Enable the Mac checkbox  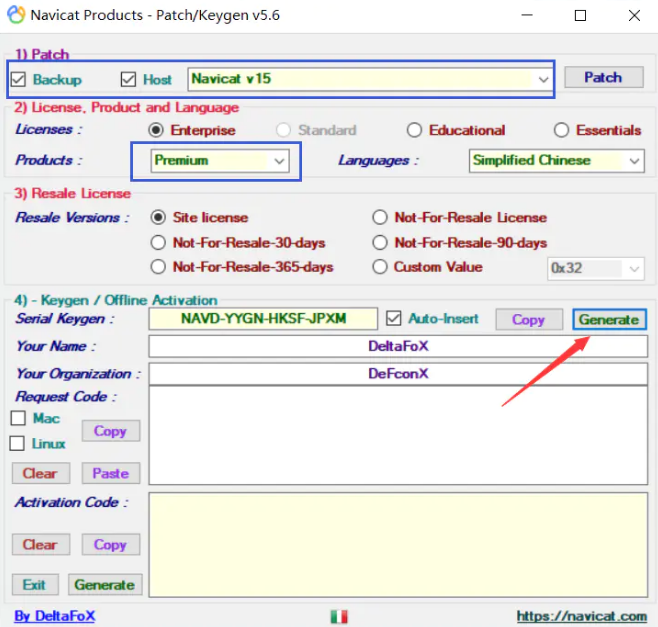point(18,418)
